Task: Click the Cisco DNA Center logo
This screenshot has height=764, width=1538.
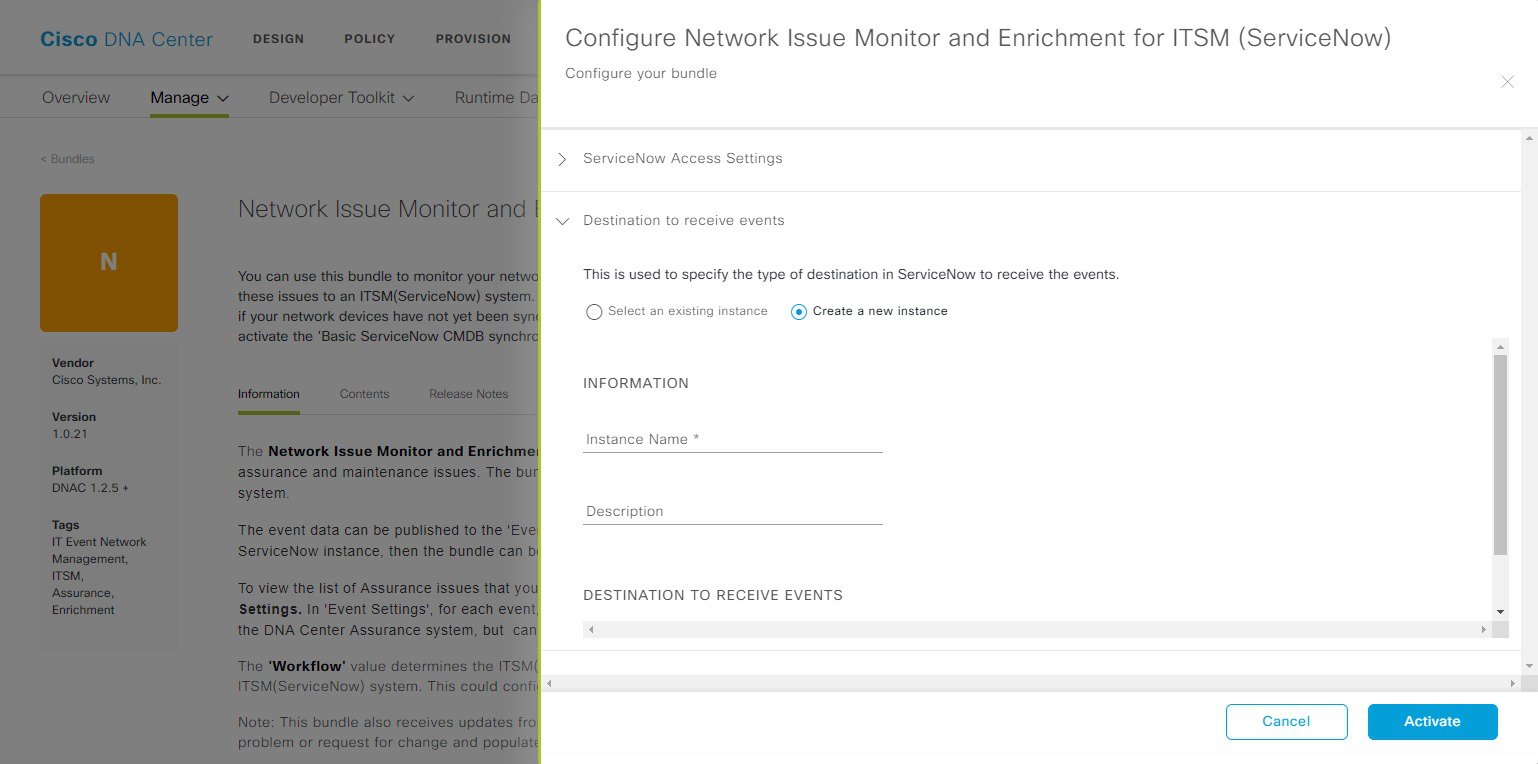Action: (126, 39)
